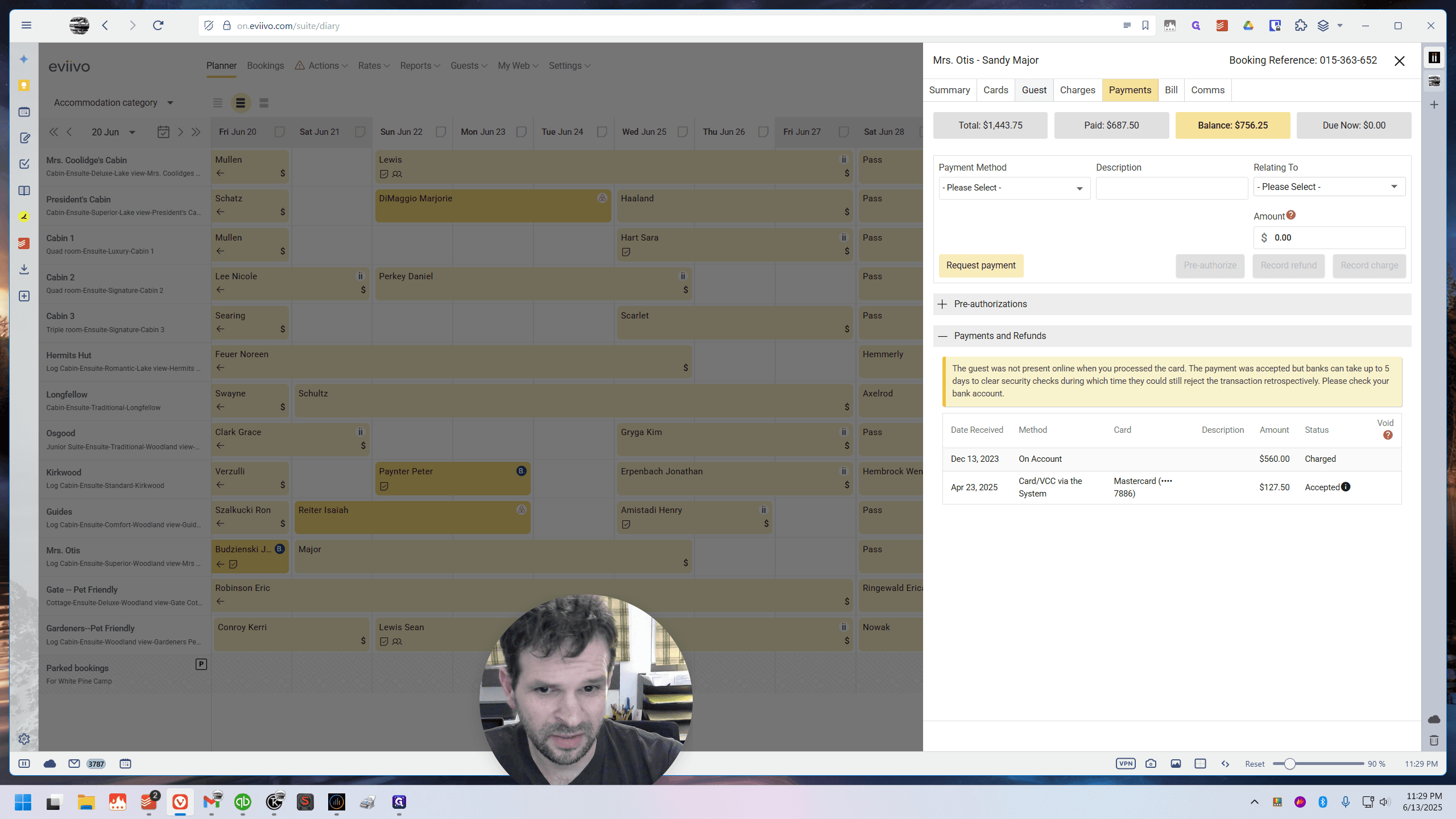
Task: Open the Payment Method dropdown
Action: [x=1014, y=188]
